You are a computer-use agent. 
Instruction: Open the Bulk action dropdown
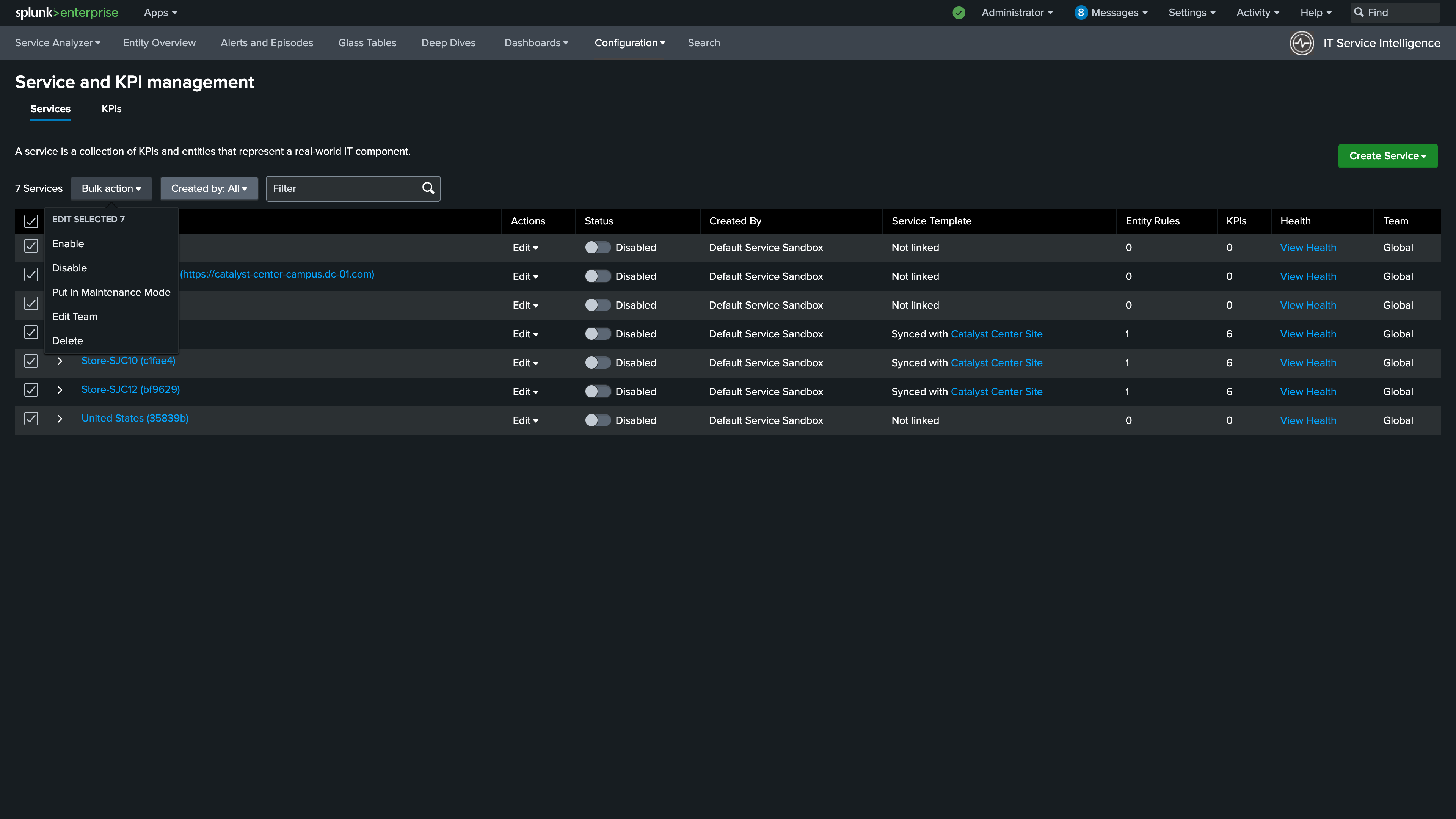(x=111, y=188)
